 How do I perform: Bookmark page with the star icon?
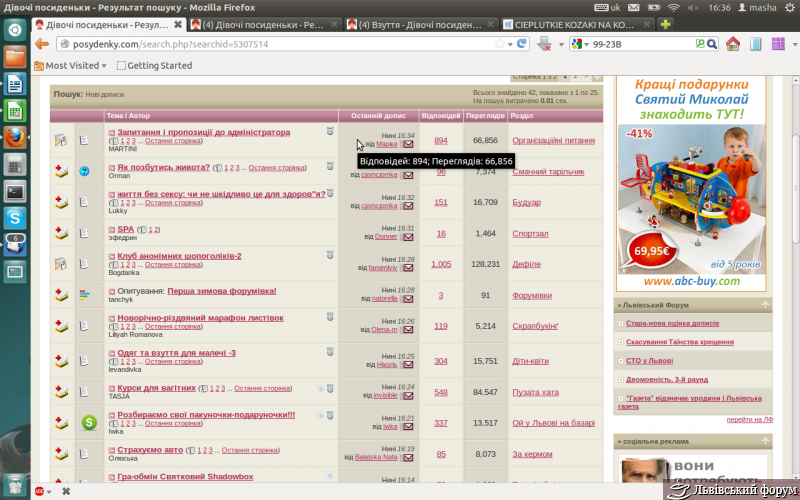(x=500, y=44)
